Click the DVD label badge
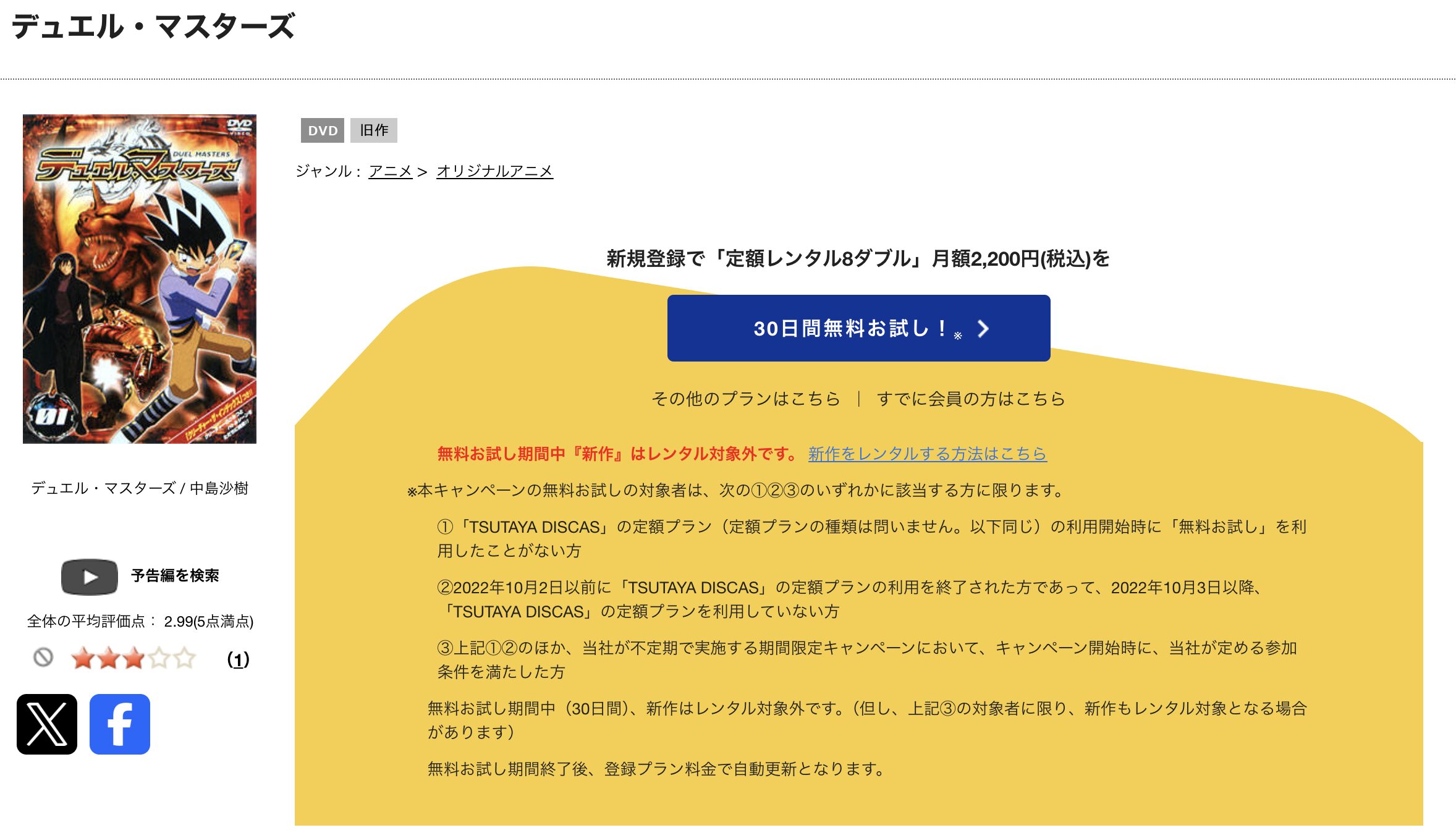 pyautogui.click(x=323, y=130)
